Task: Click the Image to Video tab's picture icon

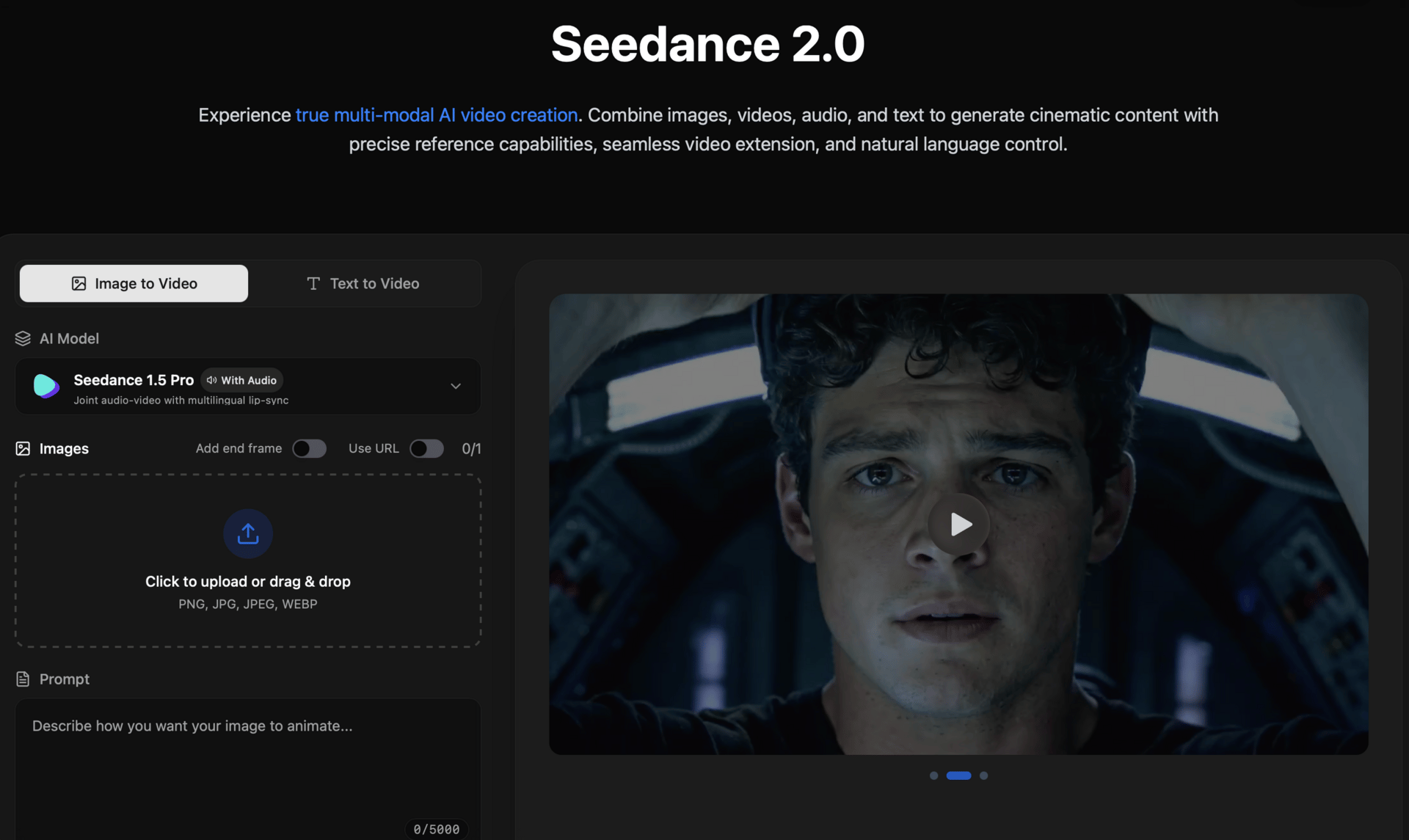Action: point(79,283)
